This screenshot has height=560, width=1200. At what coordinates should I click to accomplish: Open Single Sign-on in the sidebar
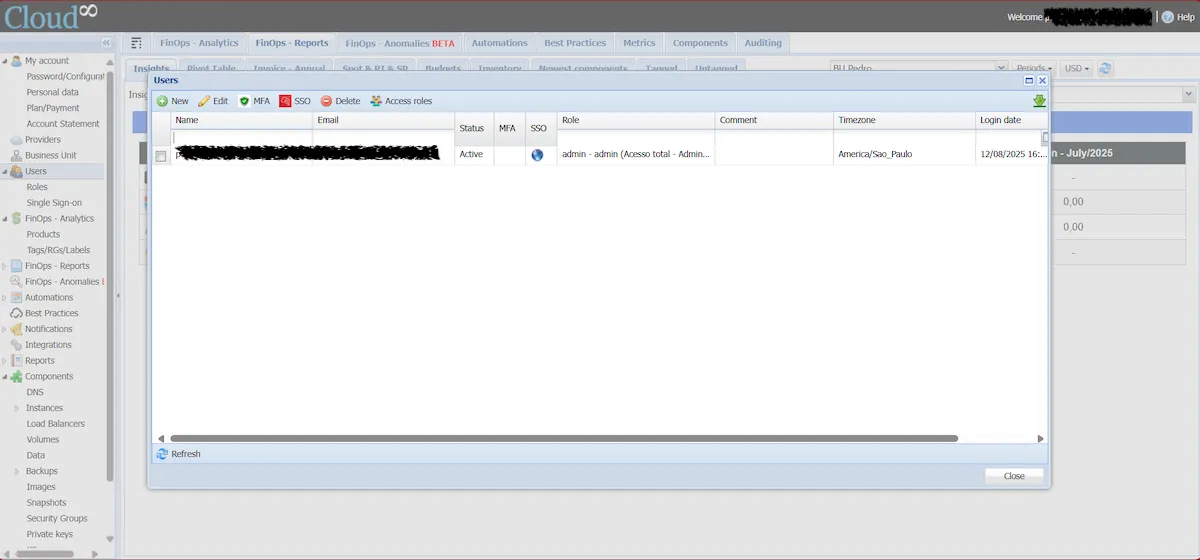tap(54, 203)
